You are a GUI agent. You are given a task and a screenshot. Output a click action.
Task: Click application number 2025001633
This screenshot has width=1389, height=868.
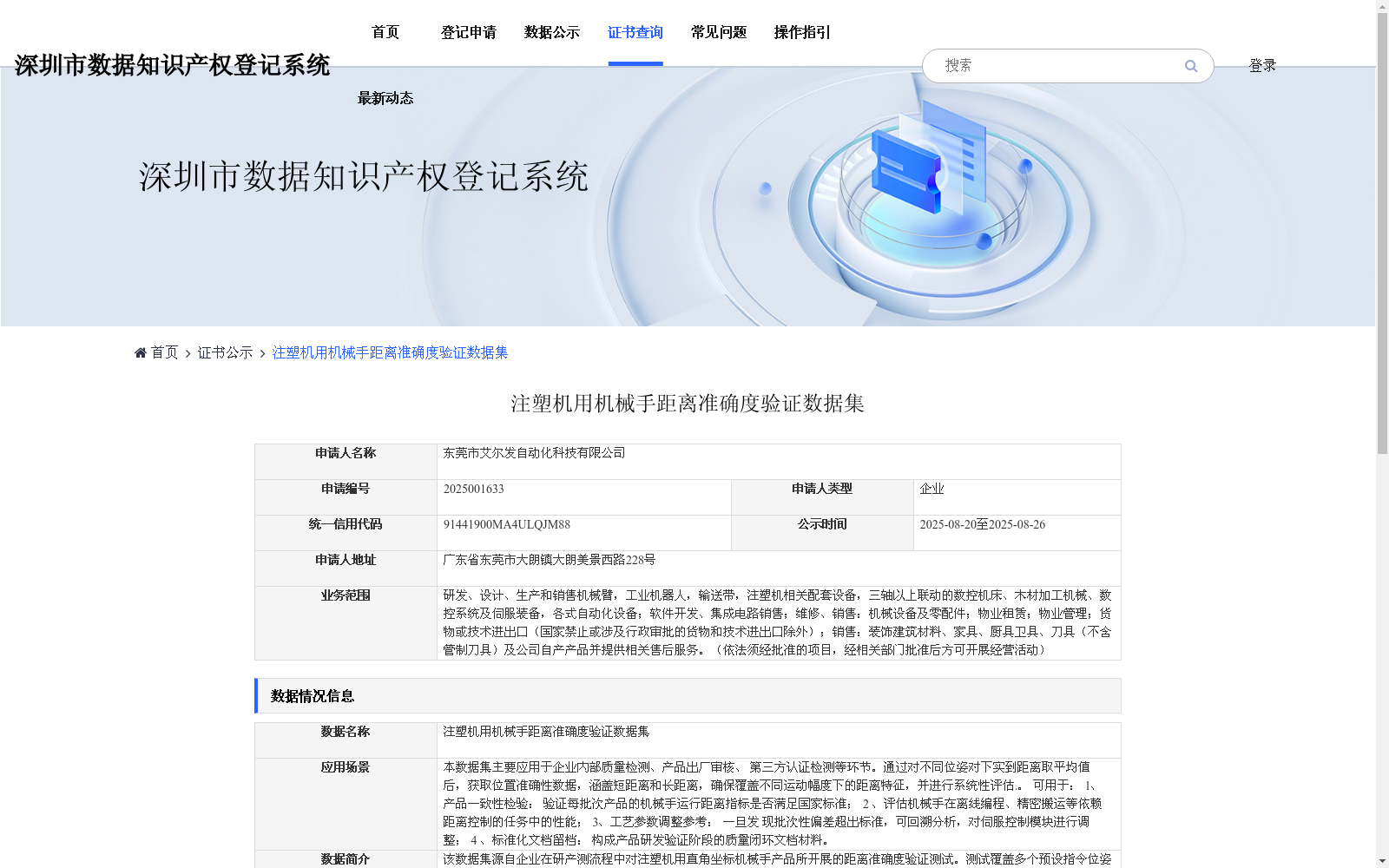tap(473, 490)
